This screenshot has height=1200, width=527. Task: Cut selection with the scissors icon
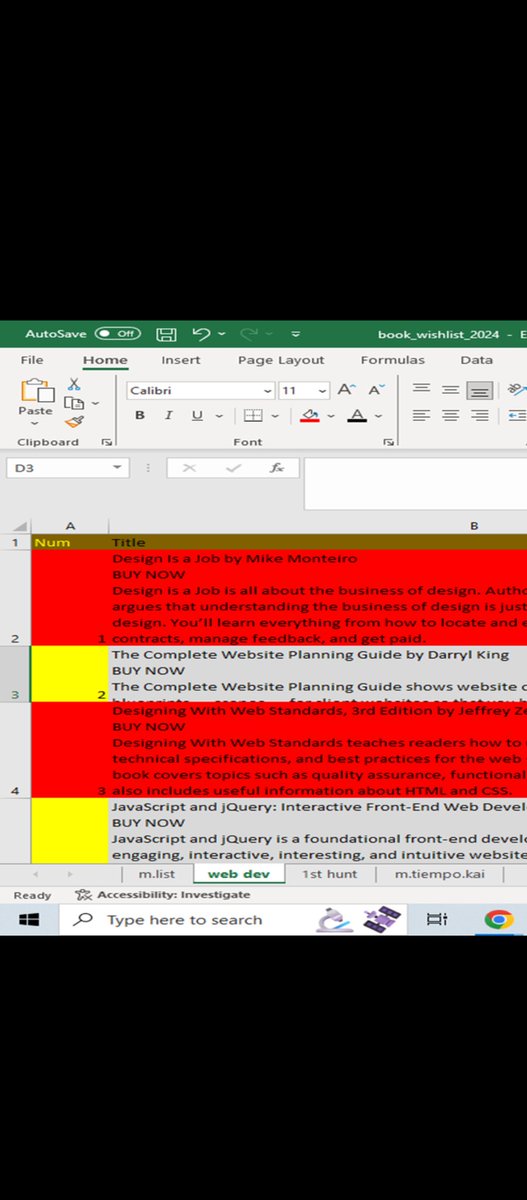click(x=74, y=383)
